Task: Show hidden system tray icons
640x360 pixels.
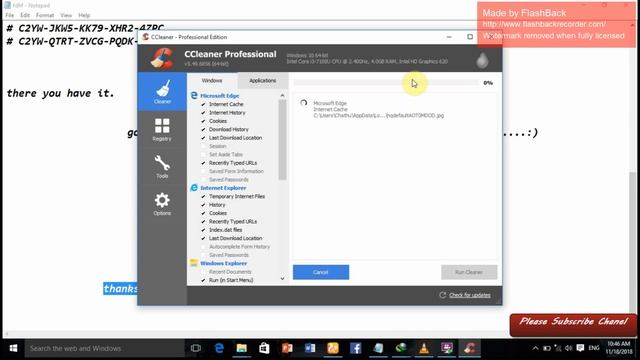Action: point(535,348)
